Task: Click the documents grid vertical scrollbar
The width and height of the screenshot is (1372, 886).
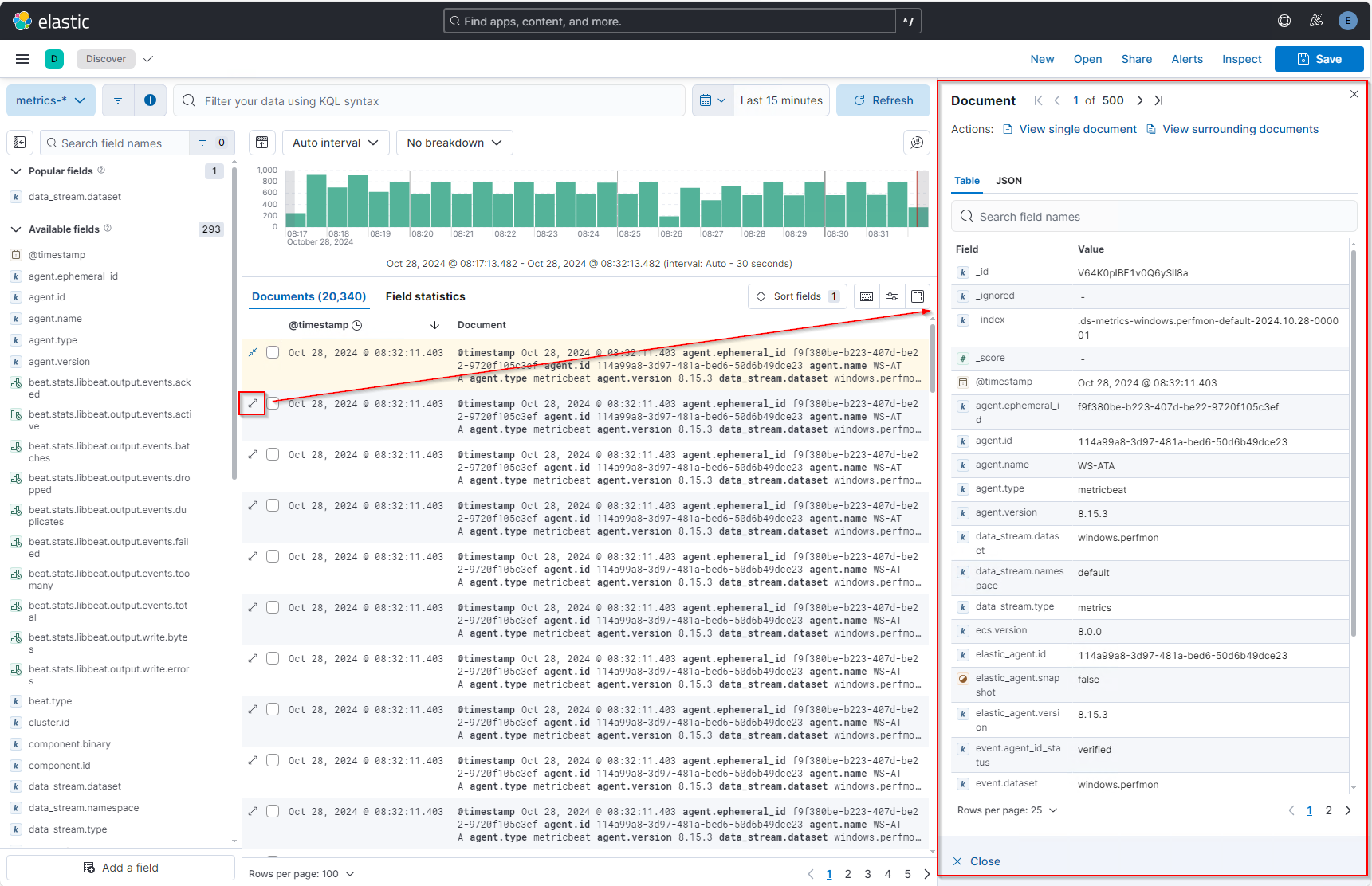Action: point(932,359)
